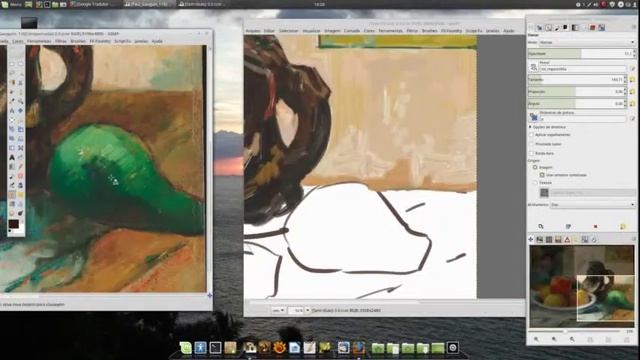Click the Pincel name input field
Image resolution: width=640 pixels, height=360 pixels.
point(584,69)
